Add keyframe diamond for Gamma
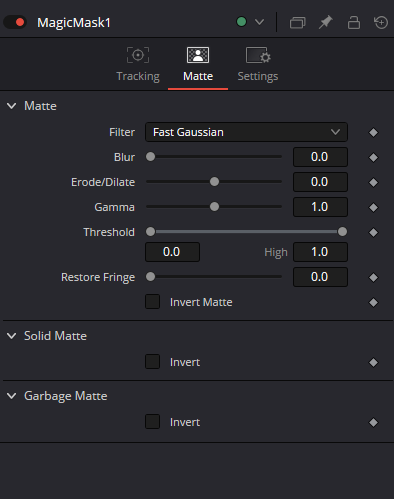Viewport: 394px width, 499px height. [x=373, y=207]
